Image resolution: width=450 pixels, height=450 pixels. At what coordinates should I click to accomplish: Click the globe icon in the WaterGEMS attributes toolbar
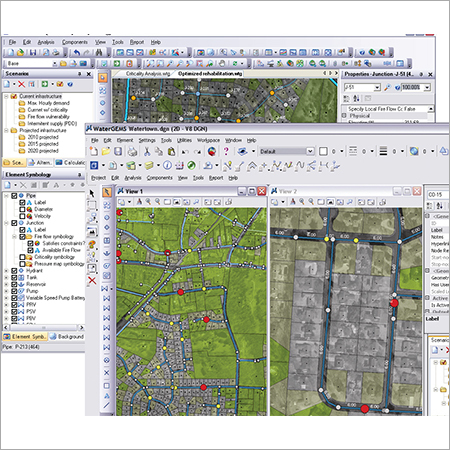(x=414, y=151)
